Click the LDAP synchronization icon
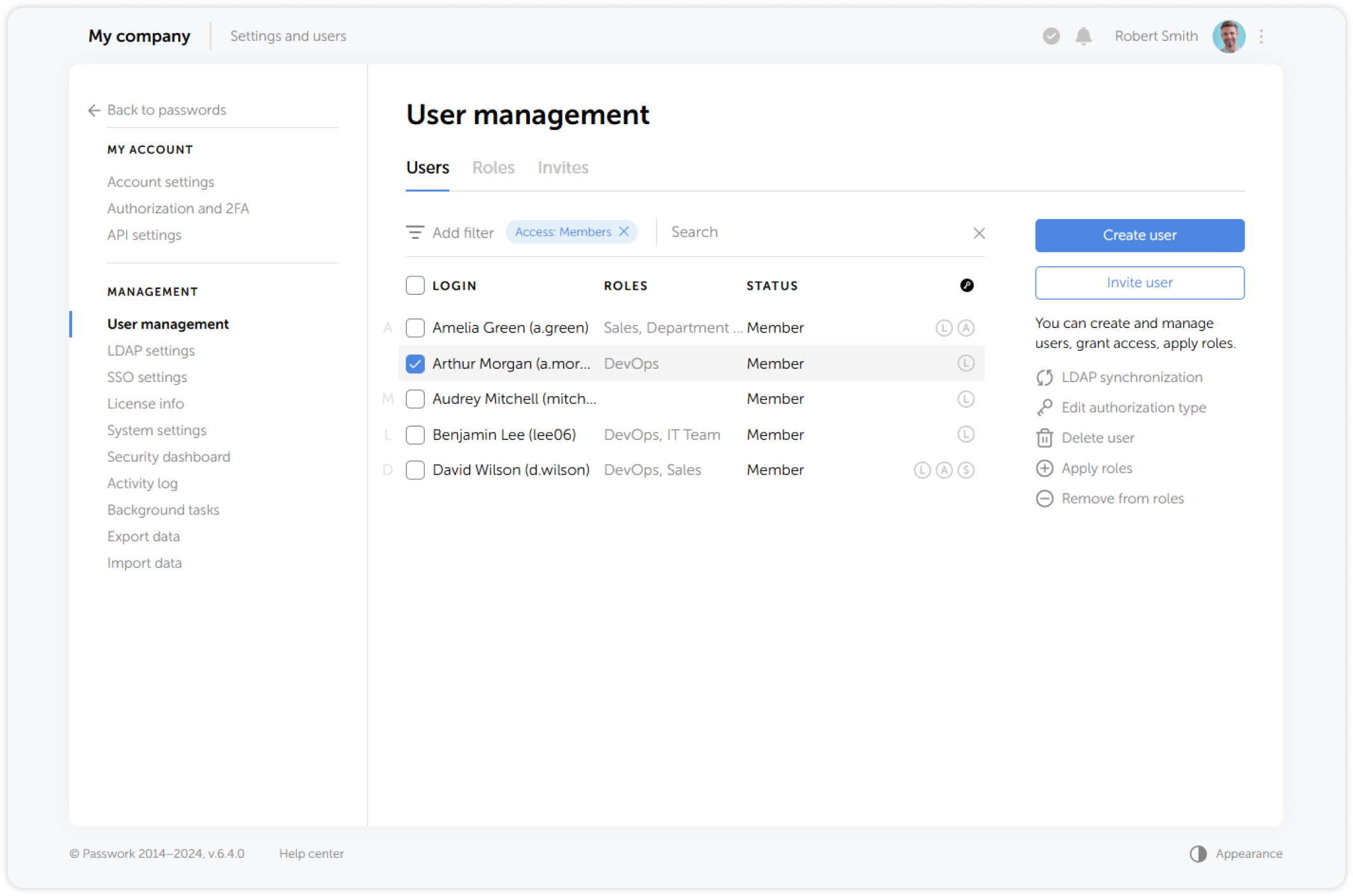The width and height of the screenshot is (1353, 896). point(1044,377)
